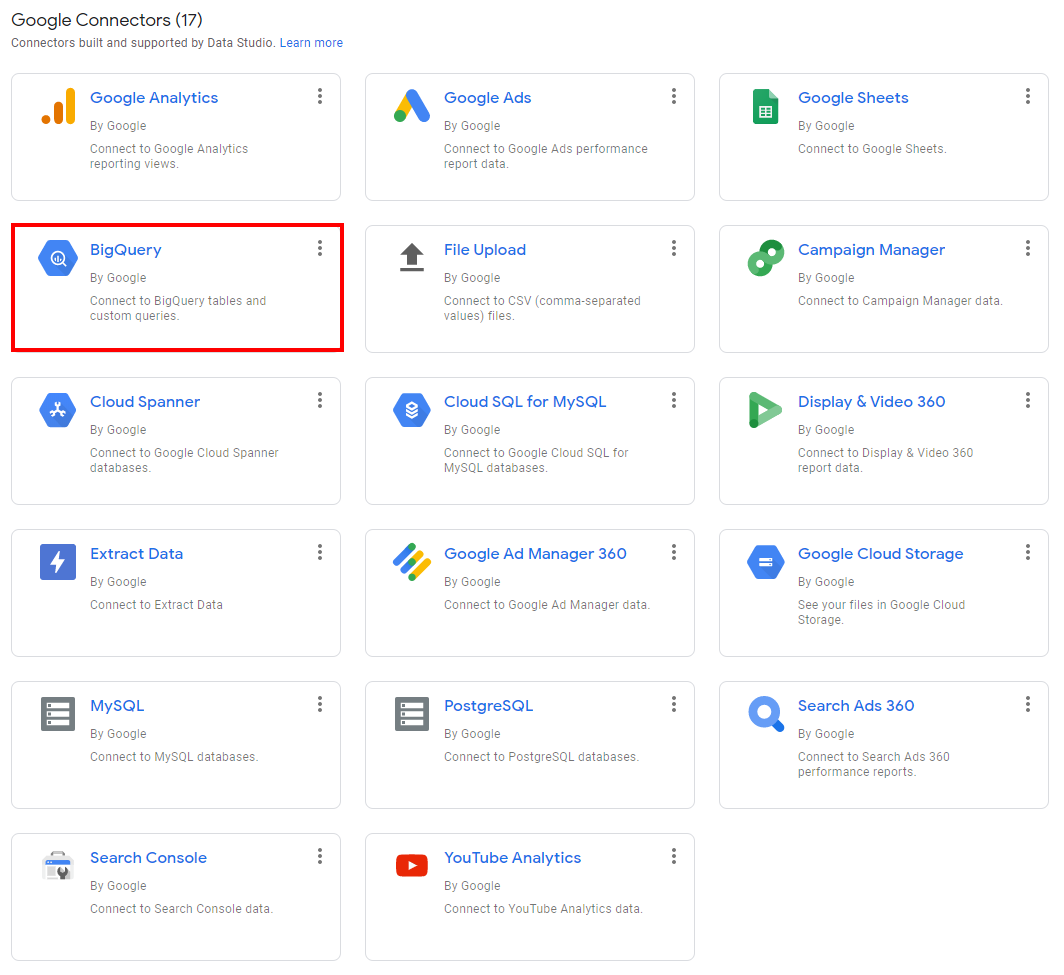Open the three-dot menu on Search Ads 360
The height and width of the screenshot is (975, 1064).
click(x=1028, y=704)
